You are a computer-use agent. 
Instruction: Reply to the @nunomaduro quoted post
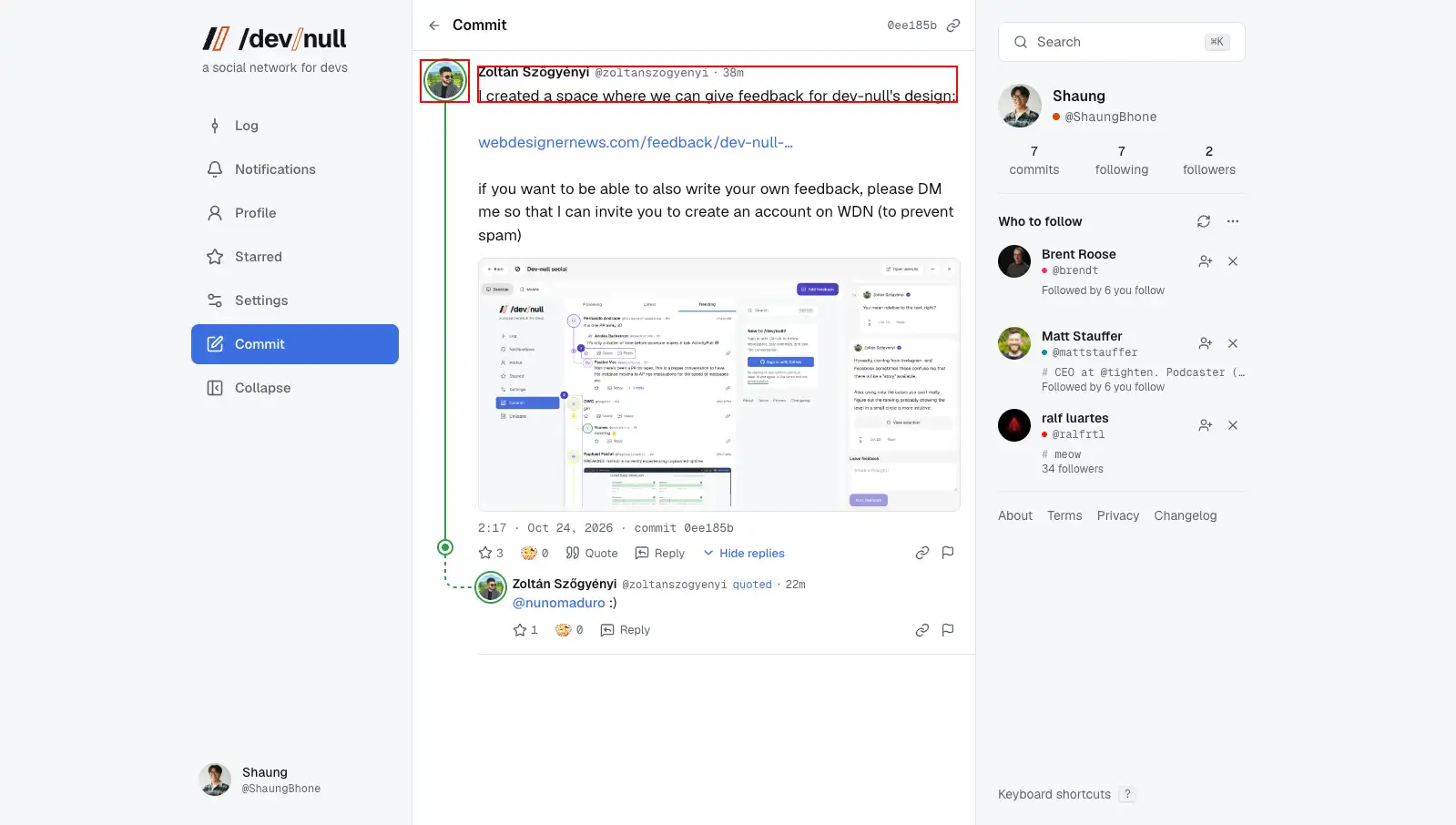click(626, 630)
